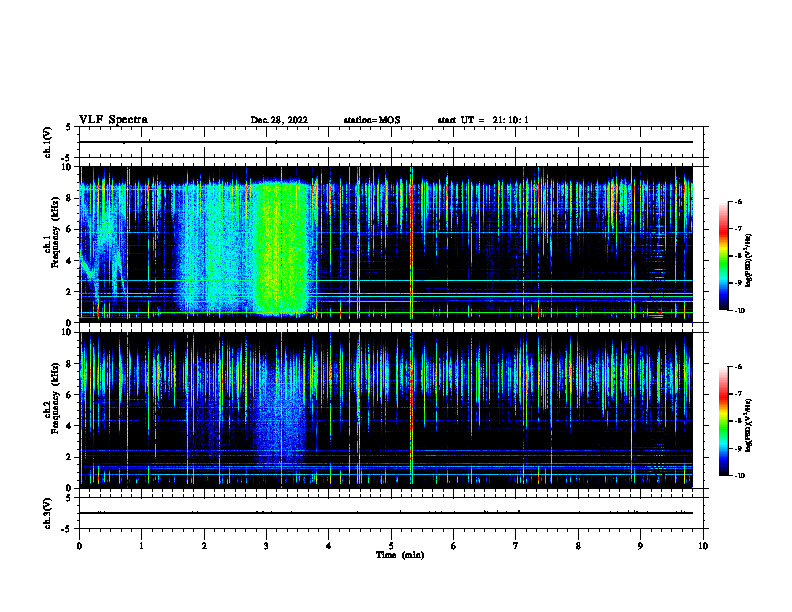Click the ch.2 spectrogram color scale bar
792x612 pixels.
[724, 421]
